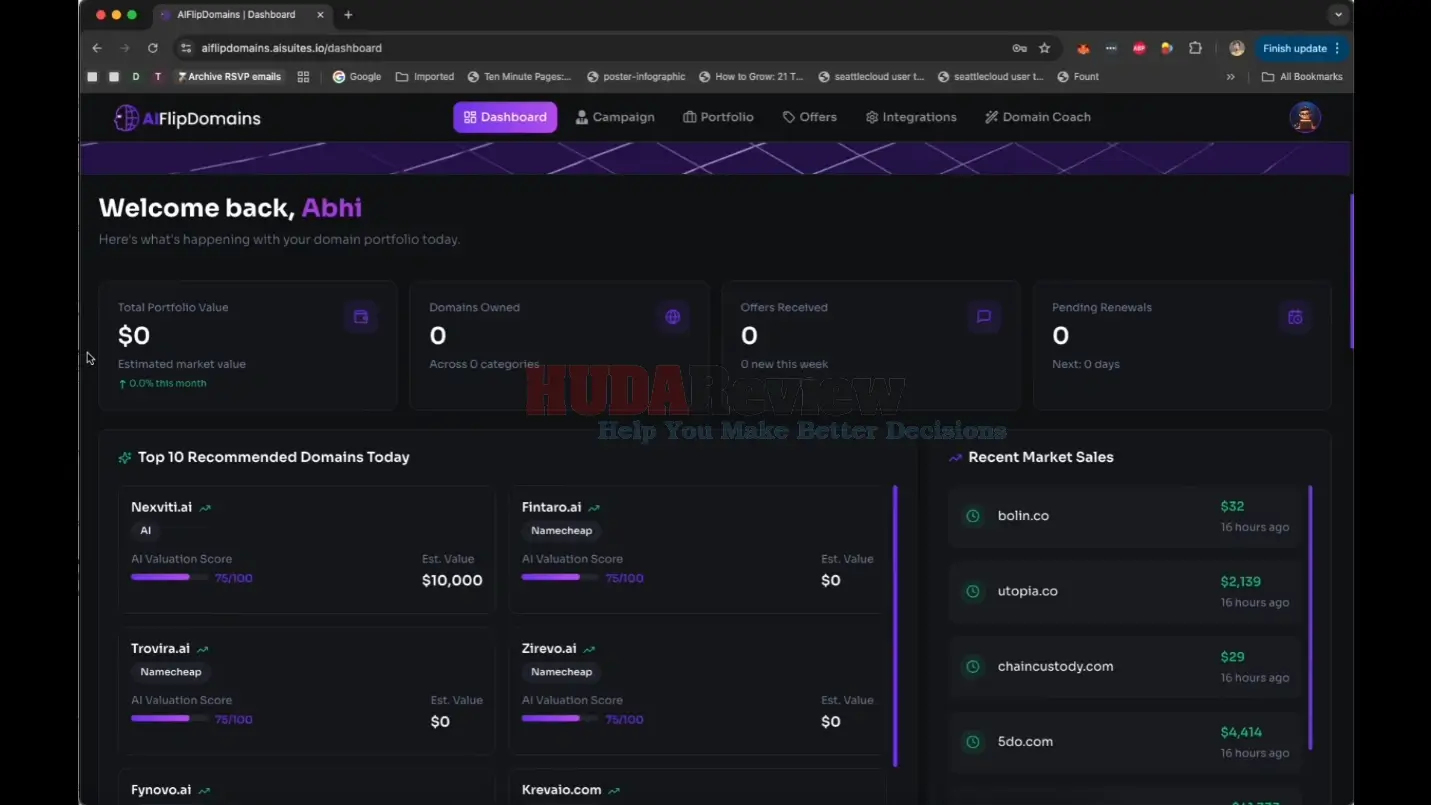Image resolution: width=1431 pixels, height=805 pixels.
Task: Click the AIFlipDomains logo
Action: (187, 118)
